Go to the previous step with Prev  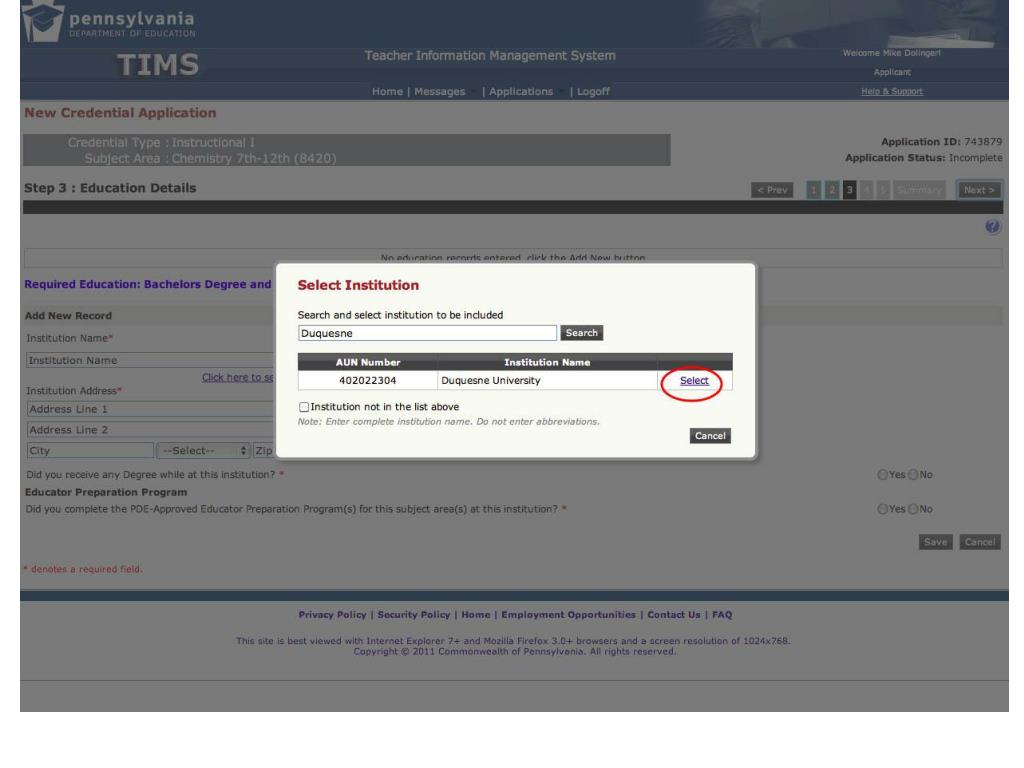772,190
